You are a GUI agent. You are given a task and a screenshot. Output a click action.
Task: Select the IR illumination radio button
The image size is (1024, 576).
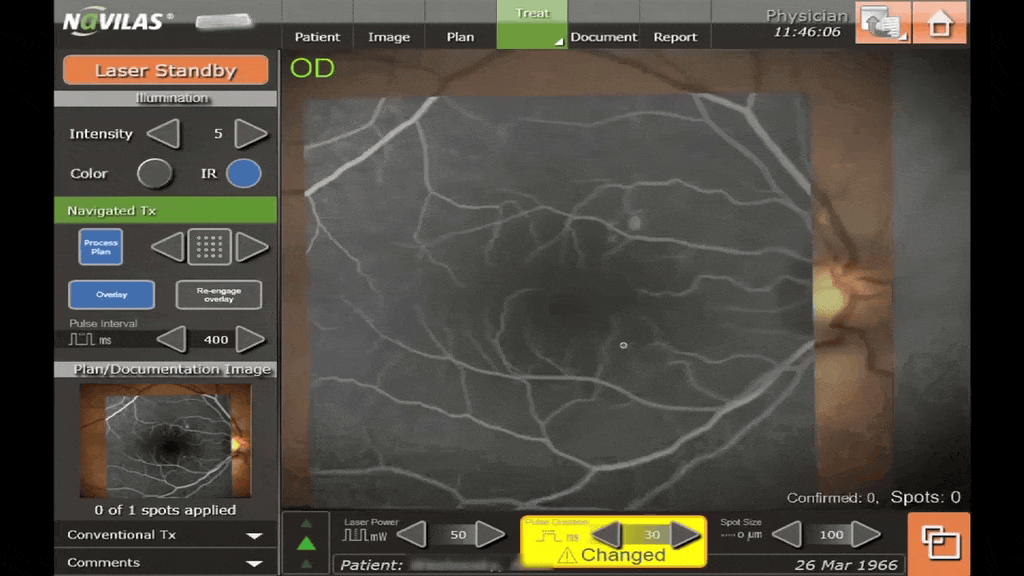tap(243, 173)
